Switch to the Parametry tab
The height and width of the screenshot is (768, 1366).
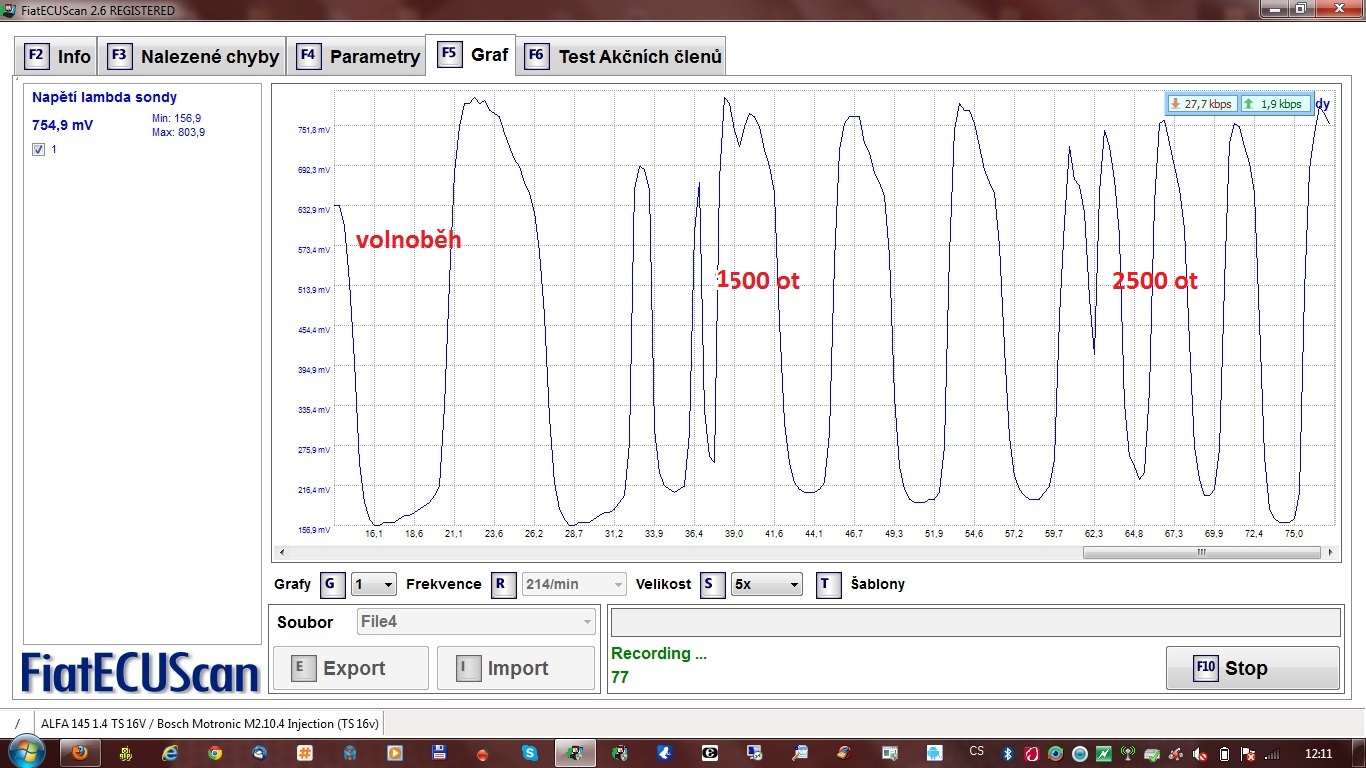click(360, 57)
